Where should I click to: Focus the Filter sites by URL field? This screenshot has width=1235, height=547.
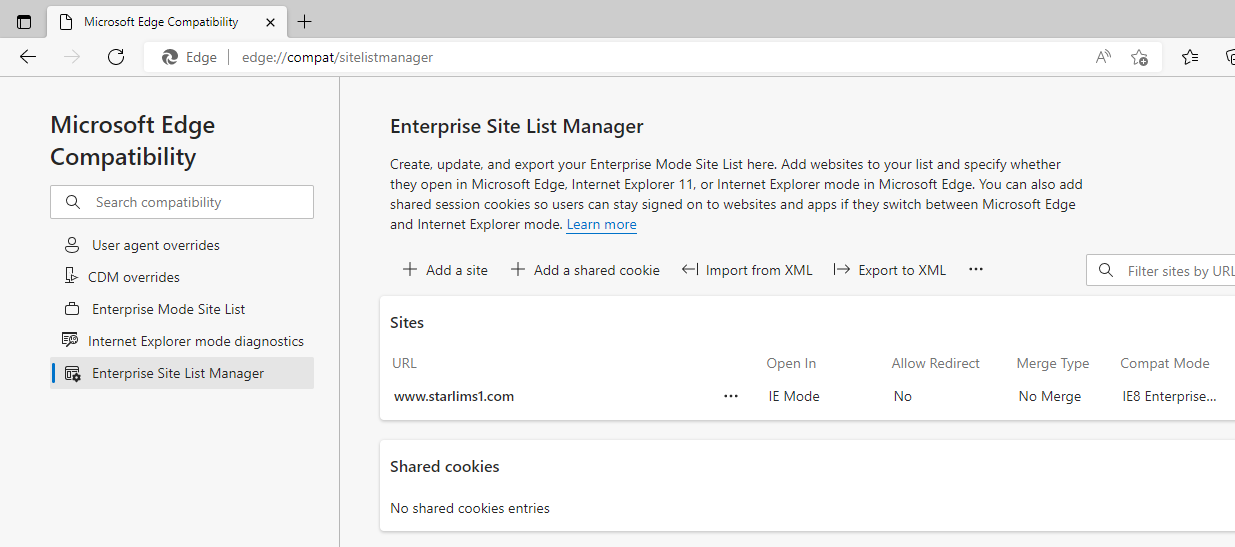click(1161, 270)
